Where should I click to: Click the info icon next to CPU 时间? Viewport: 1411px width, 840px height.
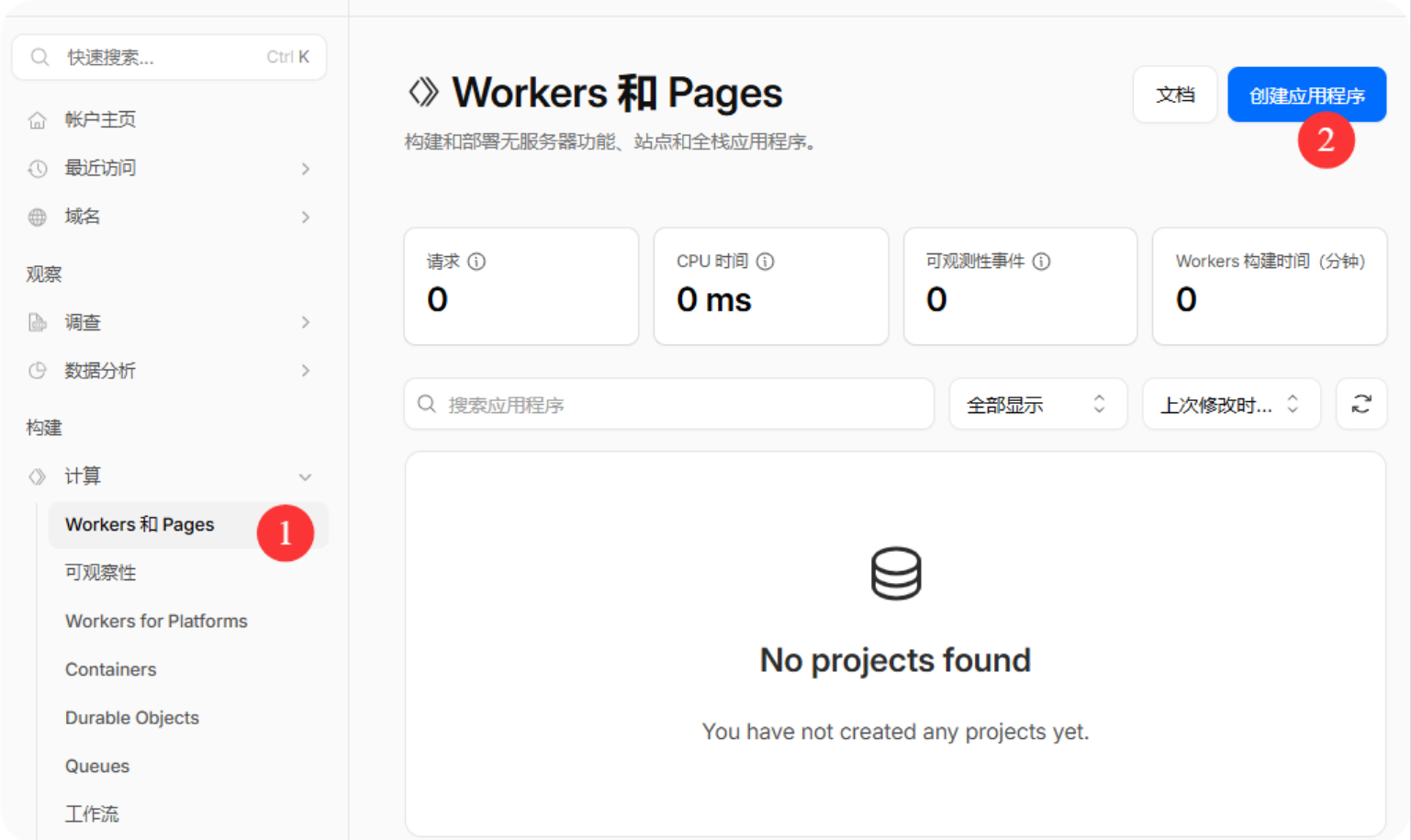(x=765, y=262)
